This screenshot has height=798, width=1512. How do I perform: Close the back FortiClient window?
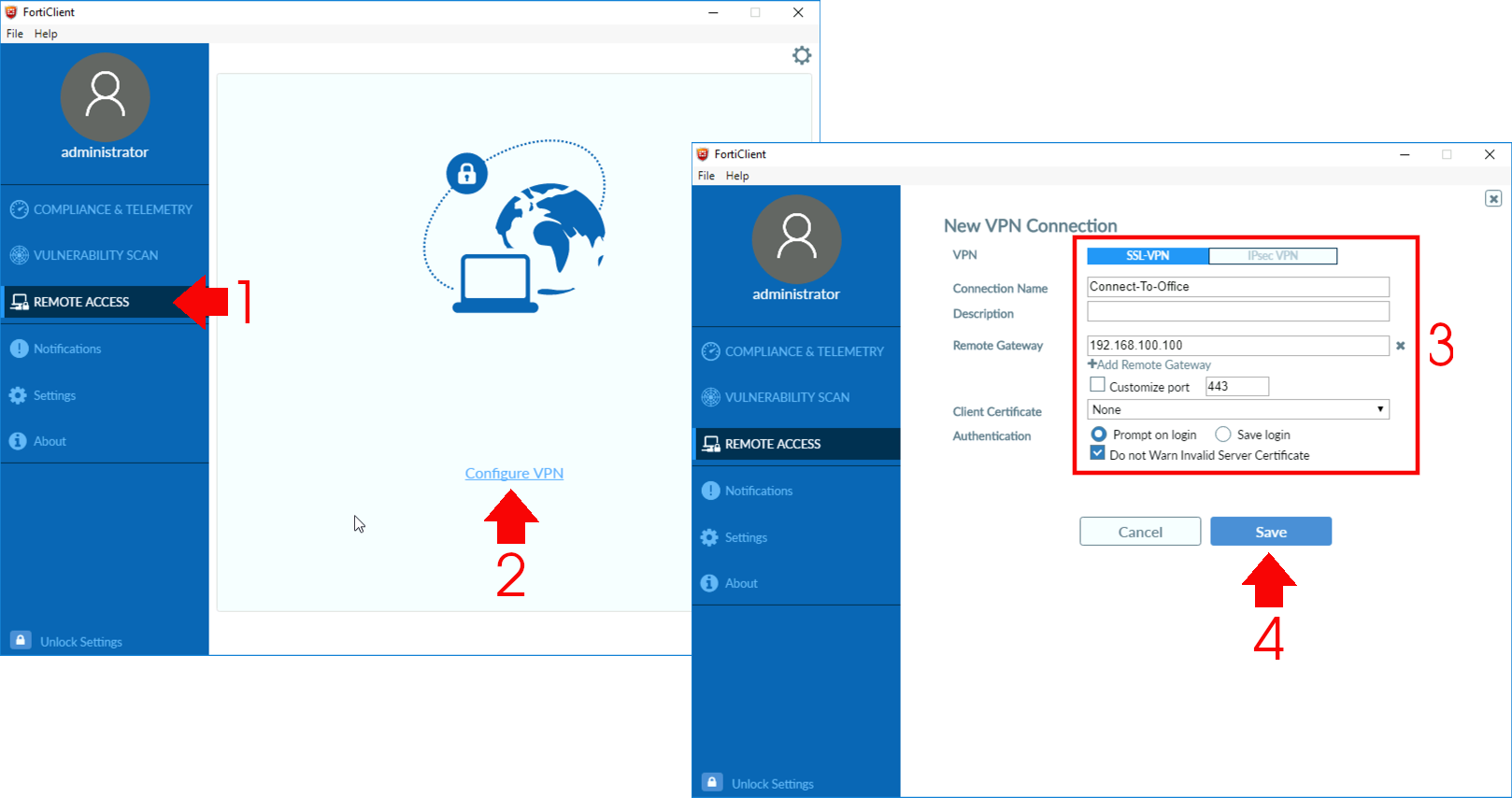[x=798, y=12]
